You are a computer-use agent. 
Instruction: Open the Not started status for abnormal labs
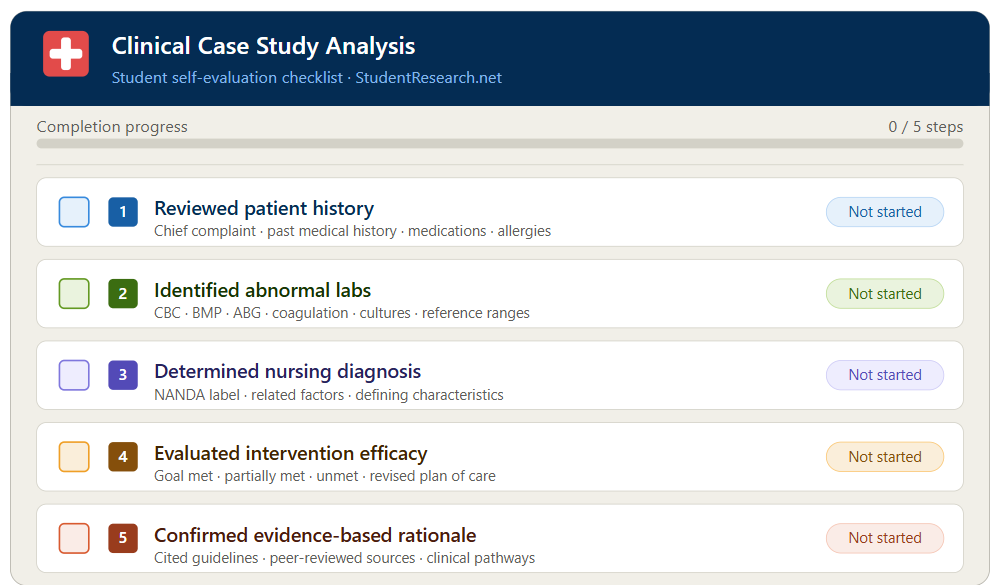point(884,294)
